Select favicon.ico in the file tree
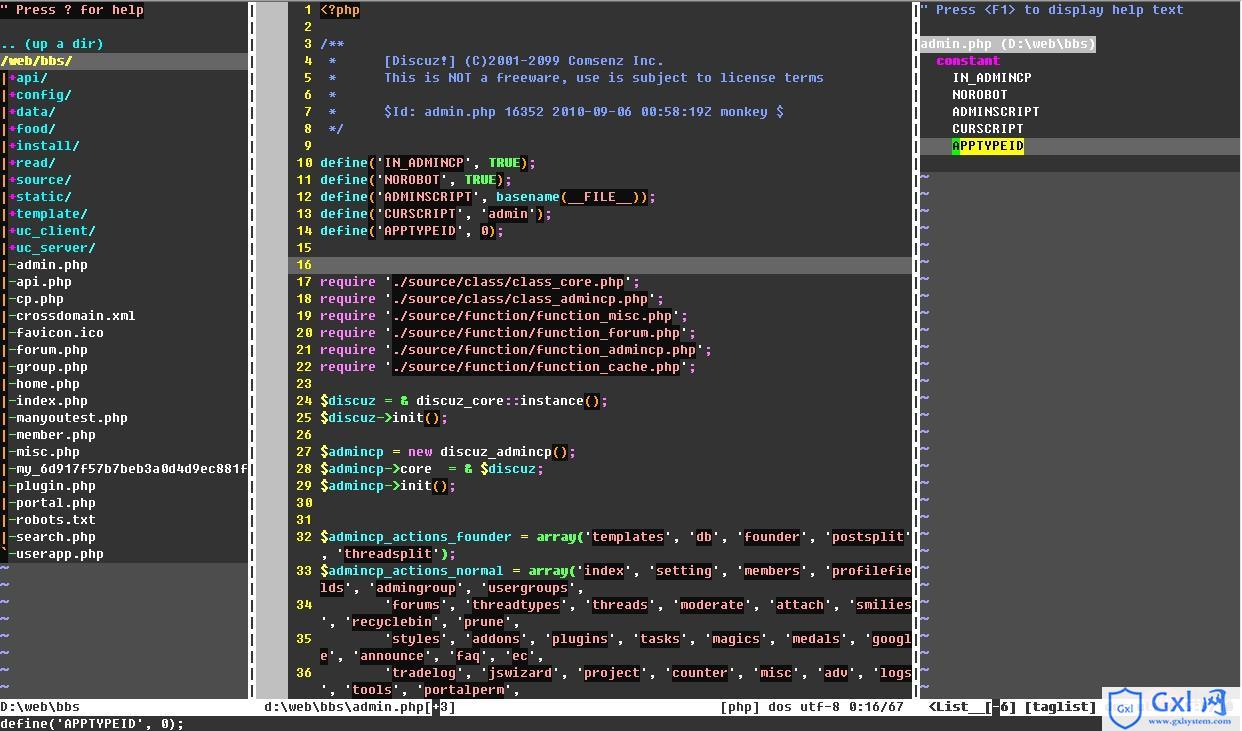Screen dimensions: 1242x731 point(60,333)
